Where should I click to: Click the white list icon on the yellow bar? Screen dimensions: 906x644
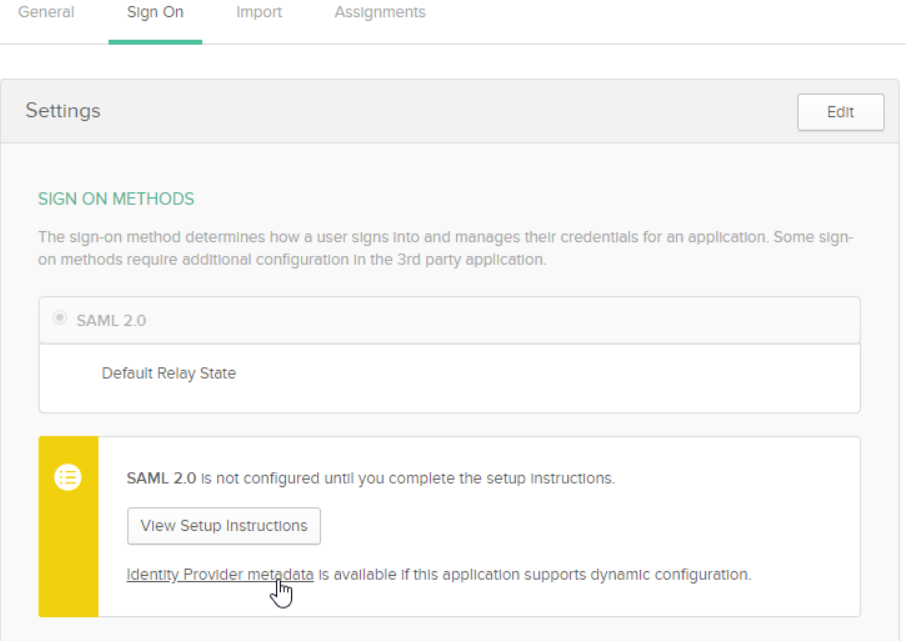click(x=68, y=477)
